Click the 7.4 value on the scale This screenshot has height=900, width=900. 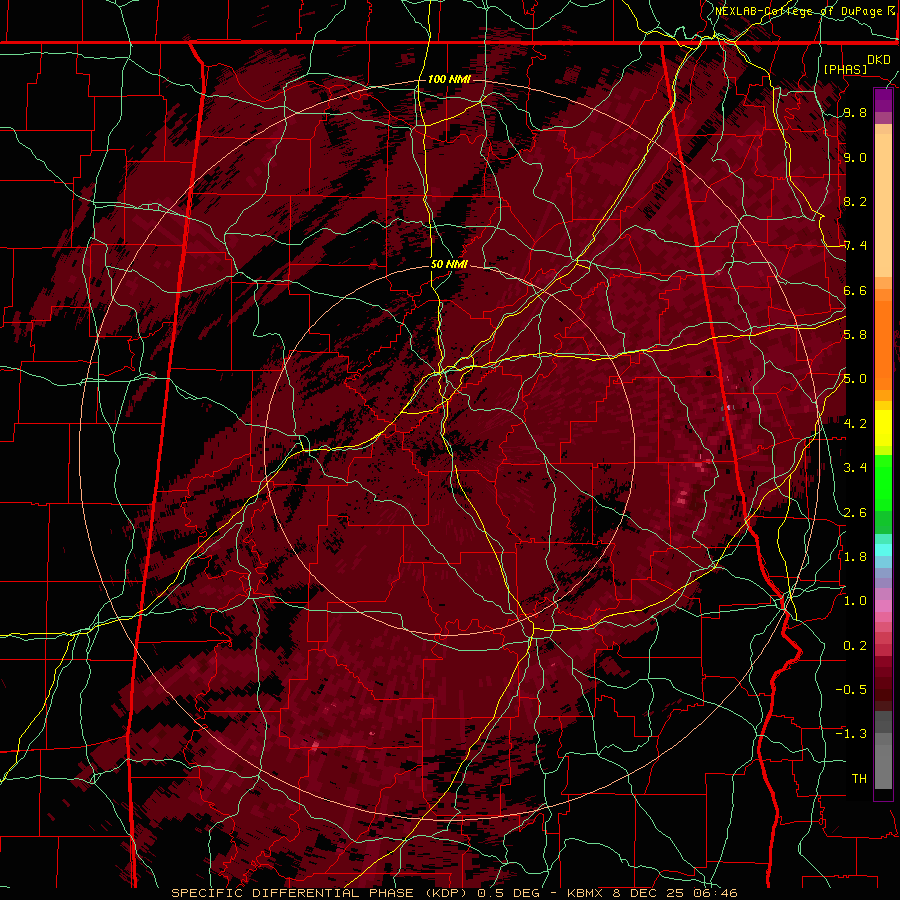855,246
